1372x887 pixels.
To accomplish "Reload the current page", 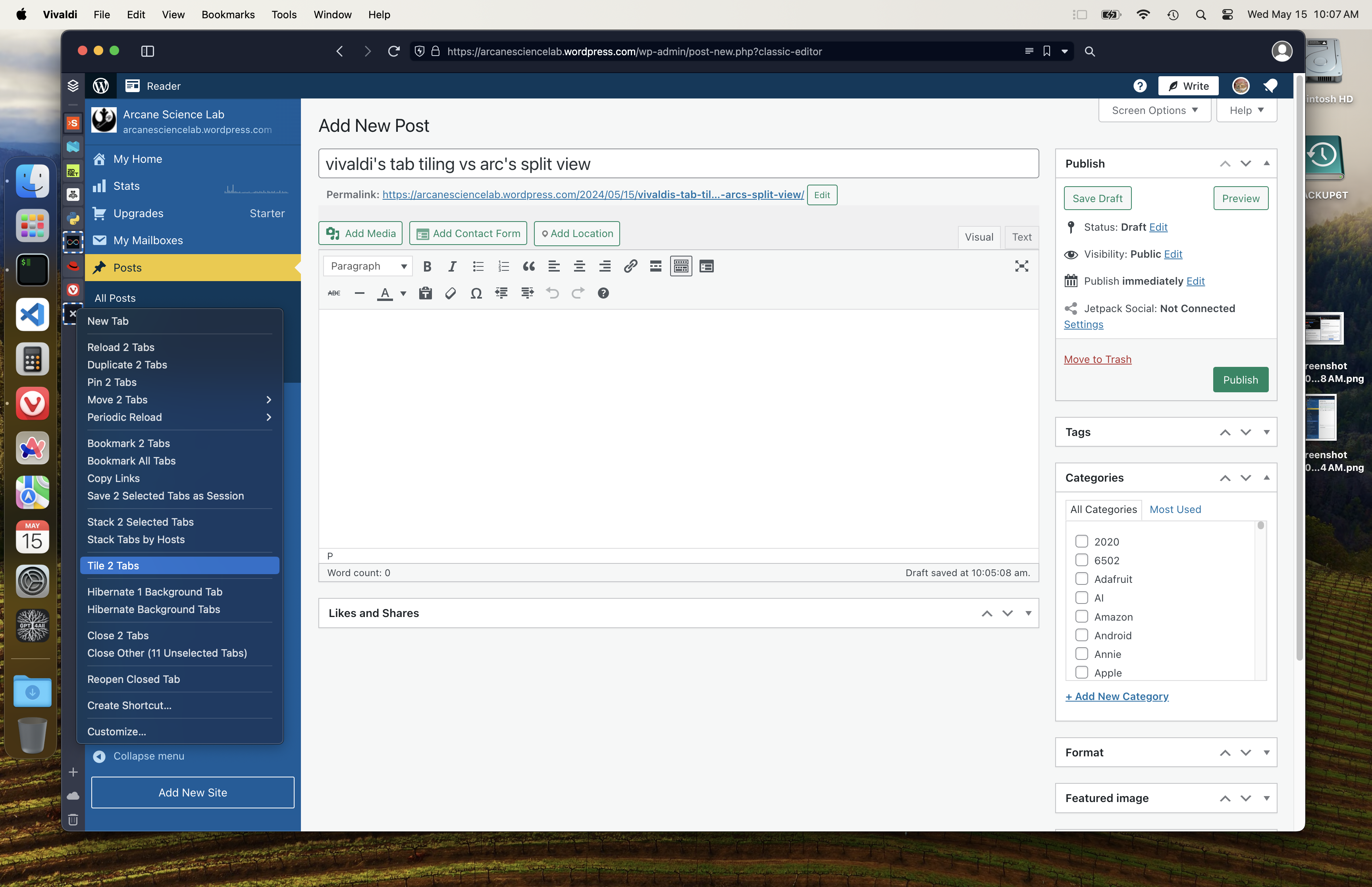I will (x=394, y=51).
